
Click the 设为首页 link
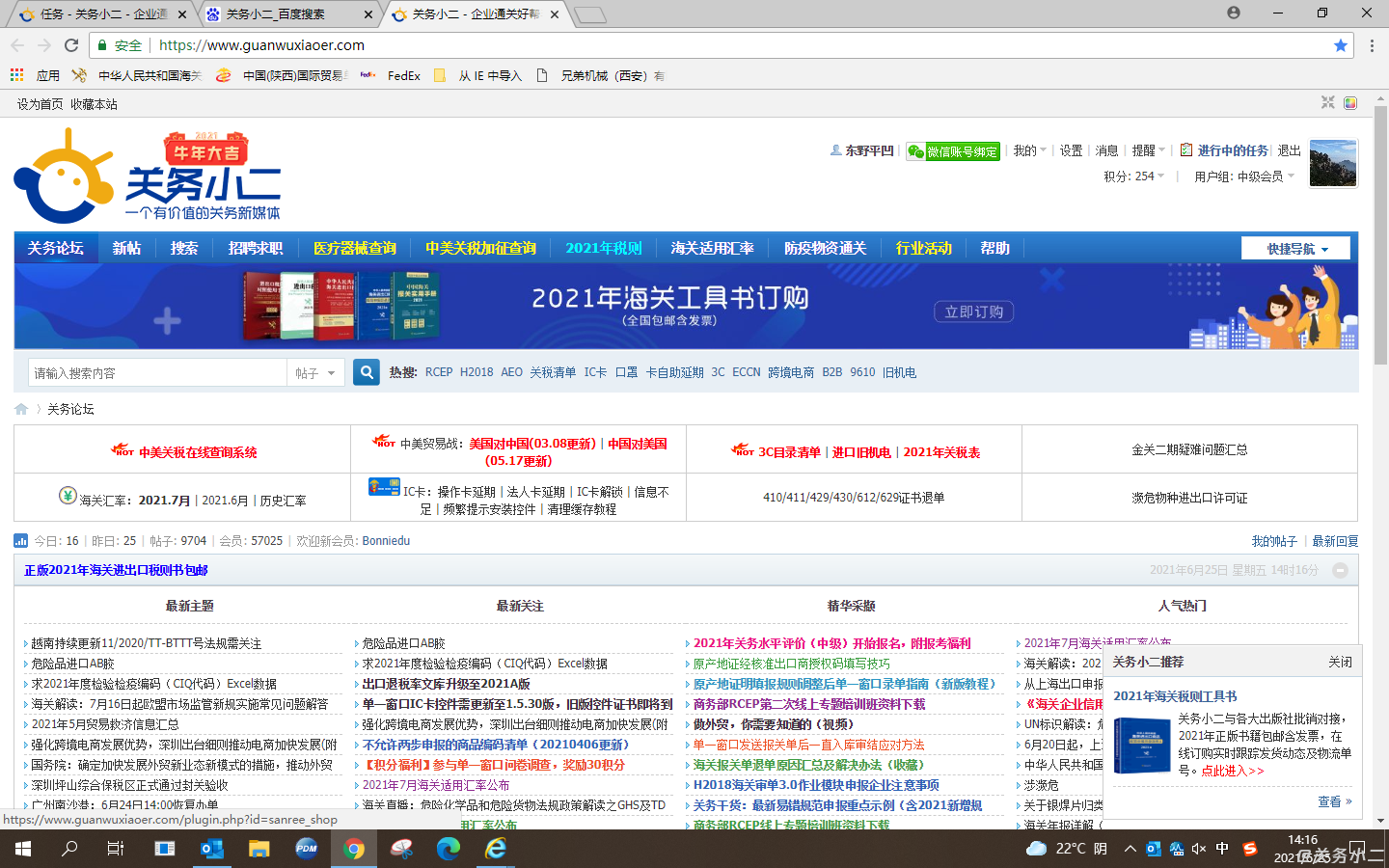pyautogui.click(x=40, y=104)
